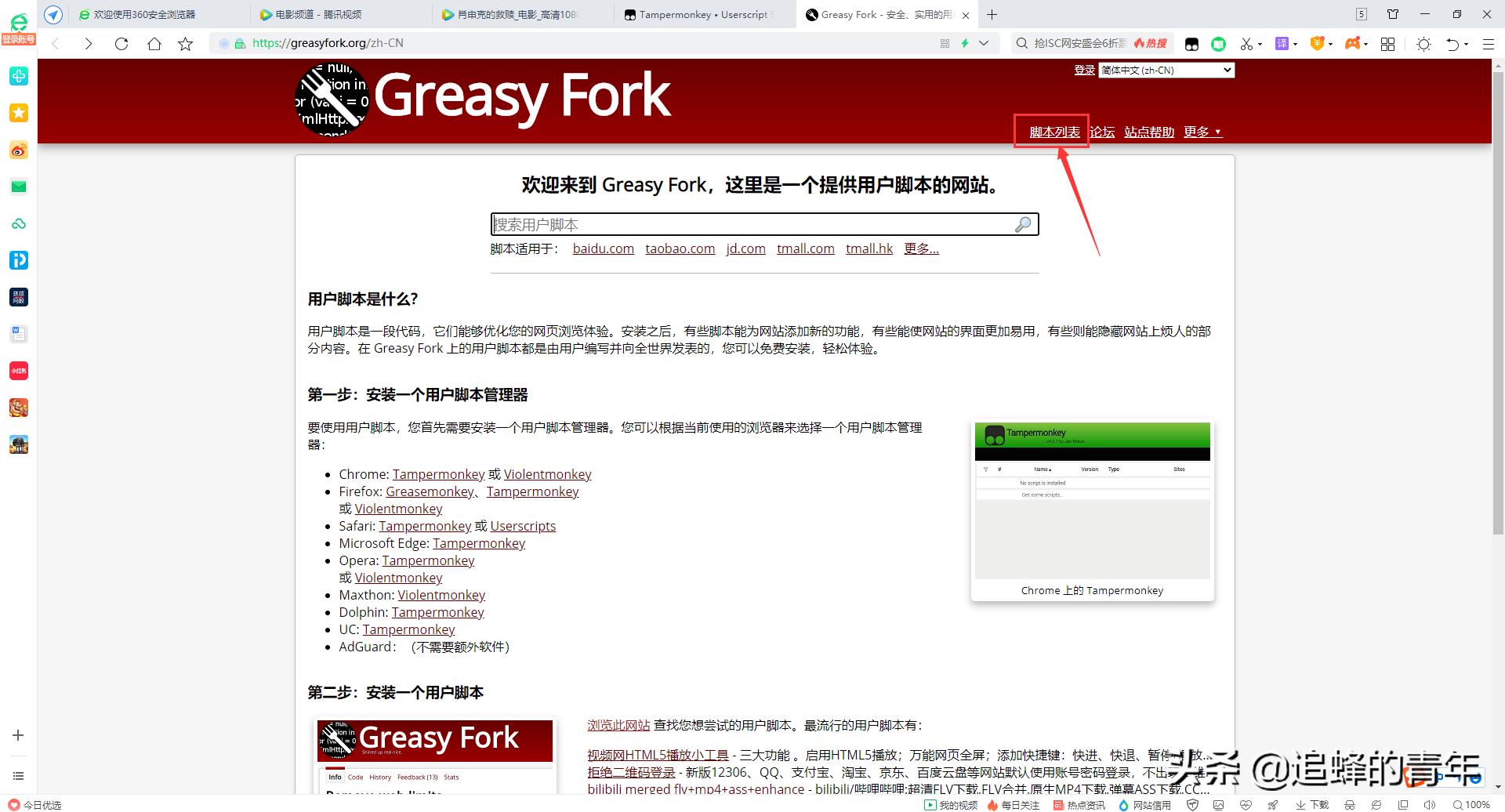This screenshot has width=1505, height=812.
Task: Open the Tampermonkey on Chrome screenshot thumbnail
Action: coord(1093,501)
